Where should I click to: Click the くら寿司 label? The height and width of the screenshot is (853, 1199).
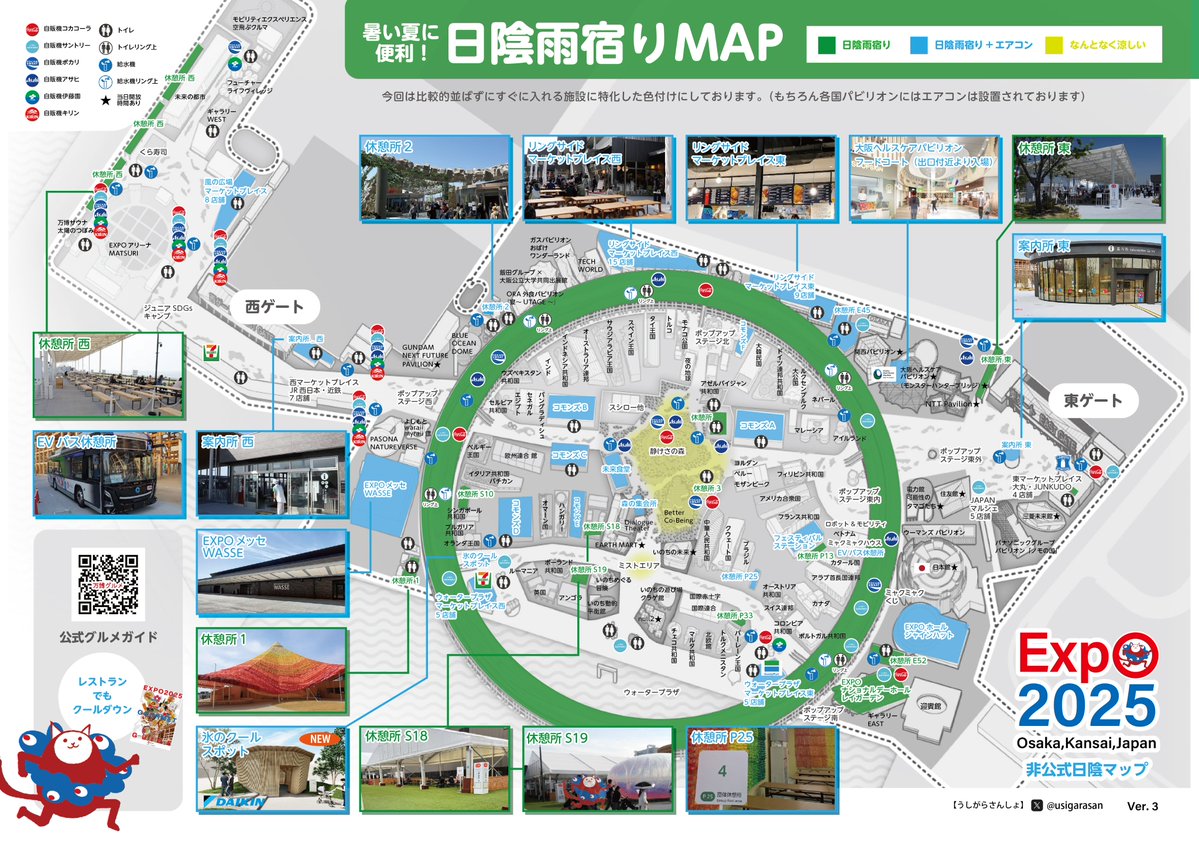(x=153, y=152)
